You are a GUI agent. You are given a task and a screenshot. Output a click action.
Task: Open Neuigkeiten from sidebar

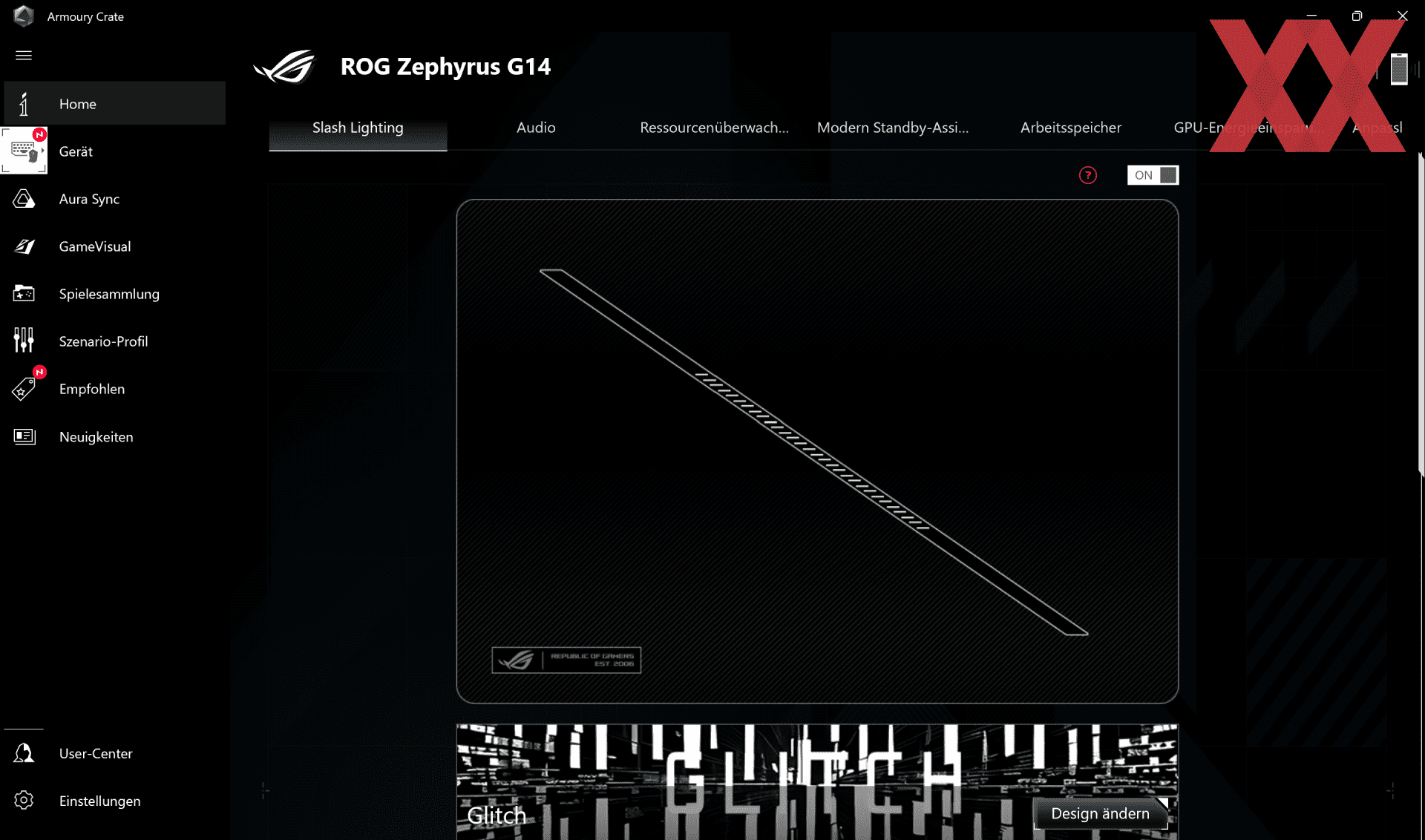pos(114,436)
